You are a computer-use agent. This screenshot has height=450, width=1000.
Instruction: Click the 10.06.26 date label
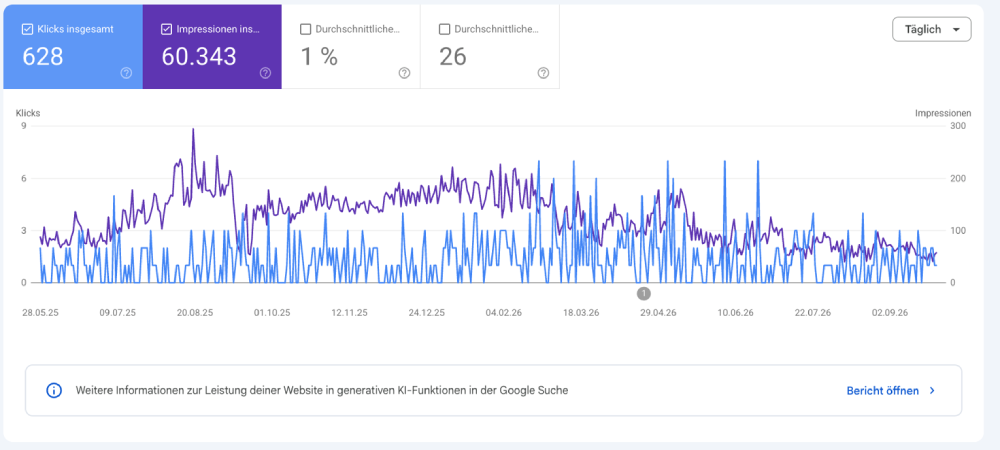pyautogui.click(x=735, y=313)
